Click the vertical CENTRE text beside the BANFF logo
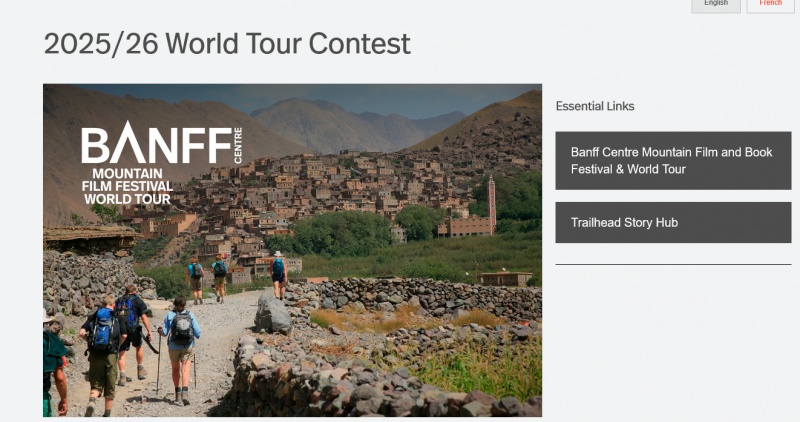This screenshot has width=800, height=422. pos(238,146)
